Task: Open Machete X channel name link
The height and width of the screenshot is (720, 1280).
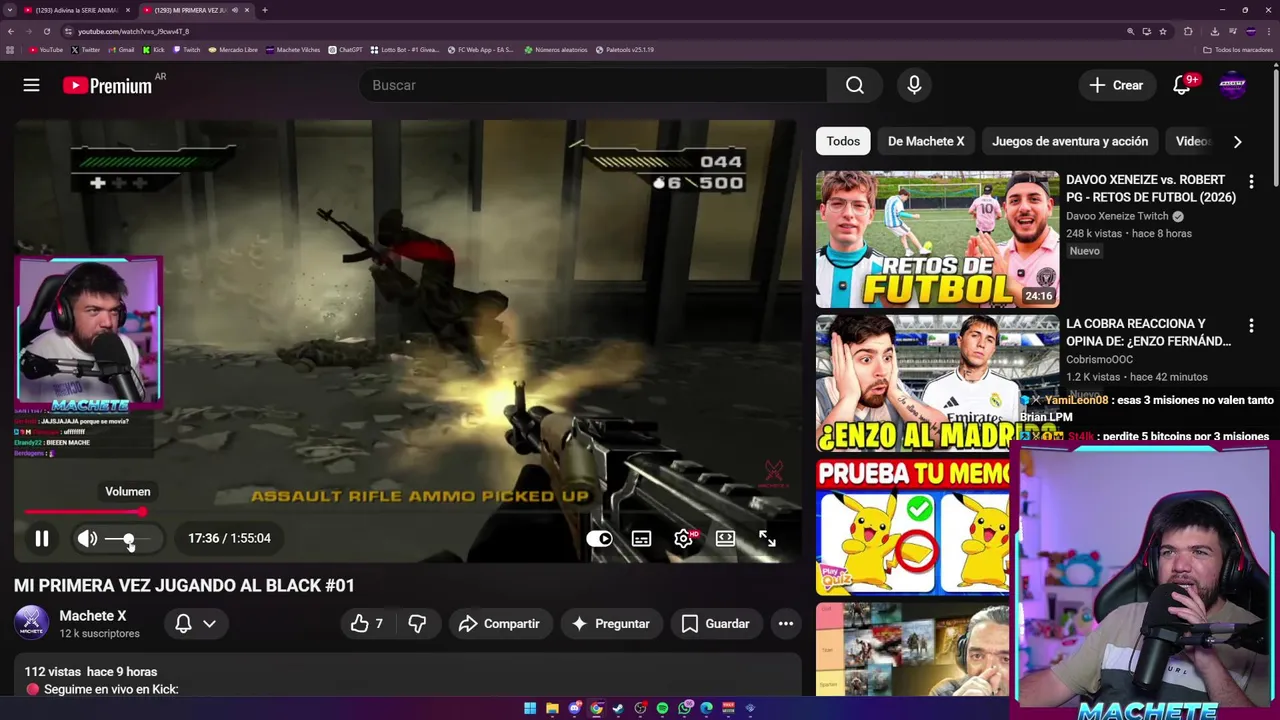Action: click(x=93, y=616)
